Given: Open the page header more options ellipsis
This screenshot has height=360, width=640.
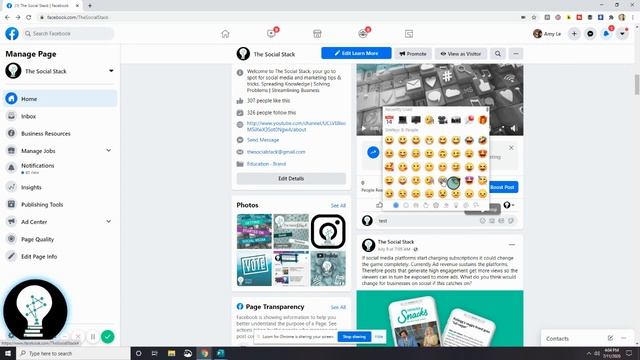Looking at the screenshot, I should point(516,53).
